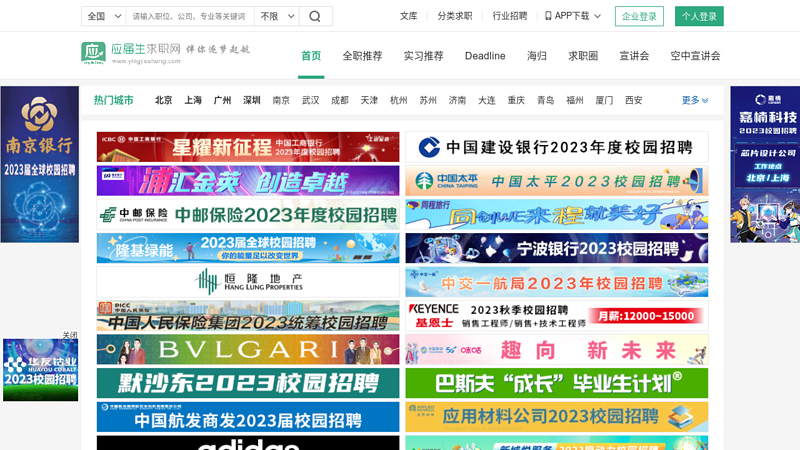
Task: Choose 天津 in hot cities
Action: tap(369, 100)
